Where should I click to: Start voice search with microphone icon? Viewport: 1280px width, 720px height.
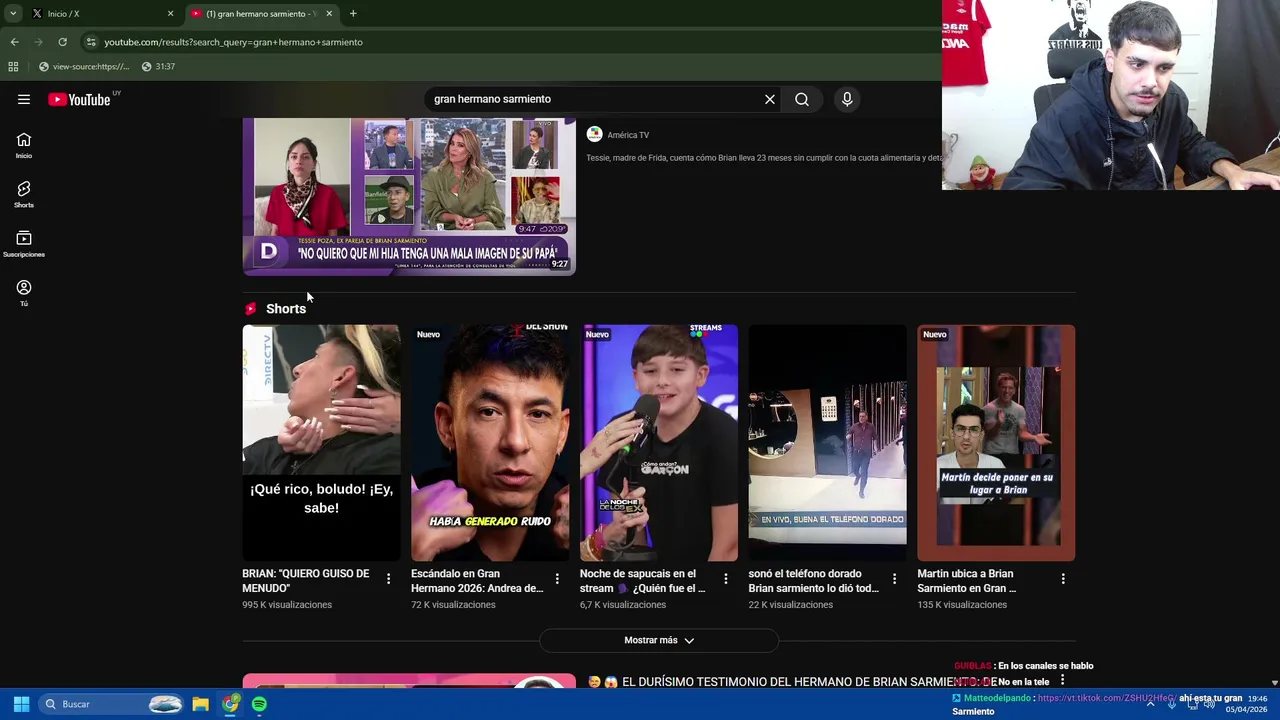tap(847, 99)
